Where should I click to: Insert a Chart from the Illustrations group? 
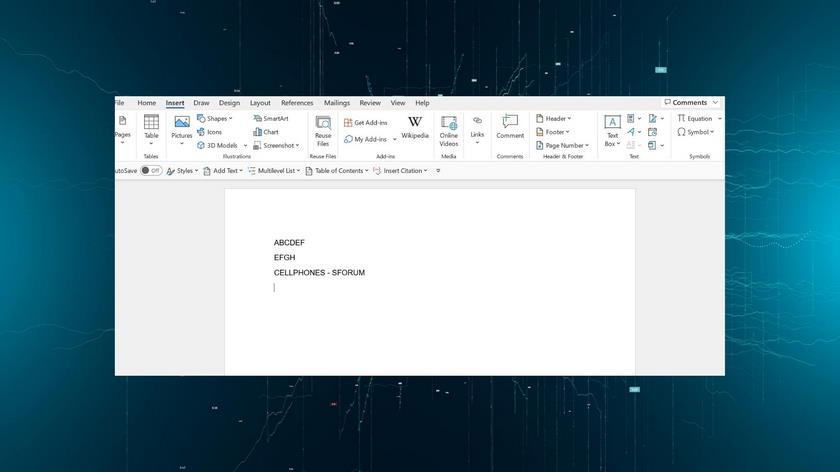[265, 132]
